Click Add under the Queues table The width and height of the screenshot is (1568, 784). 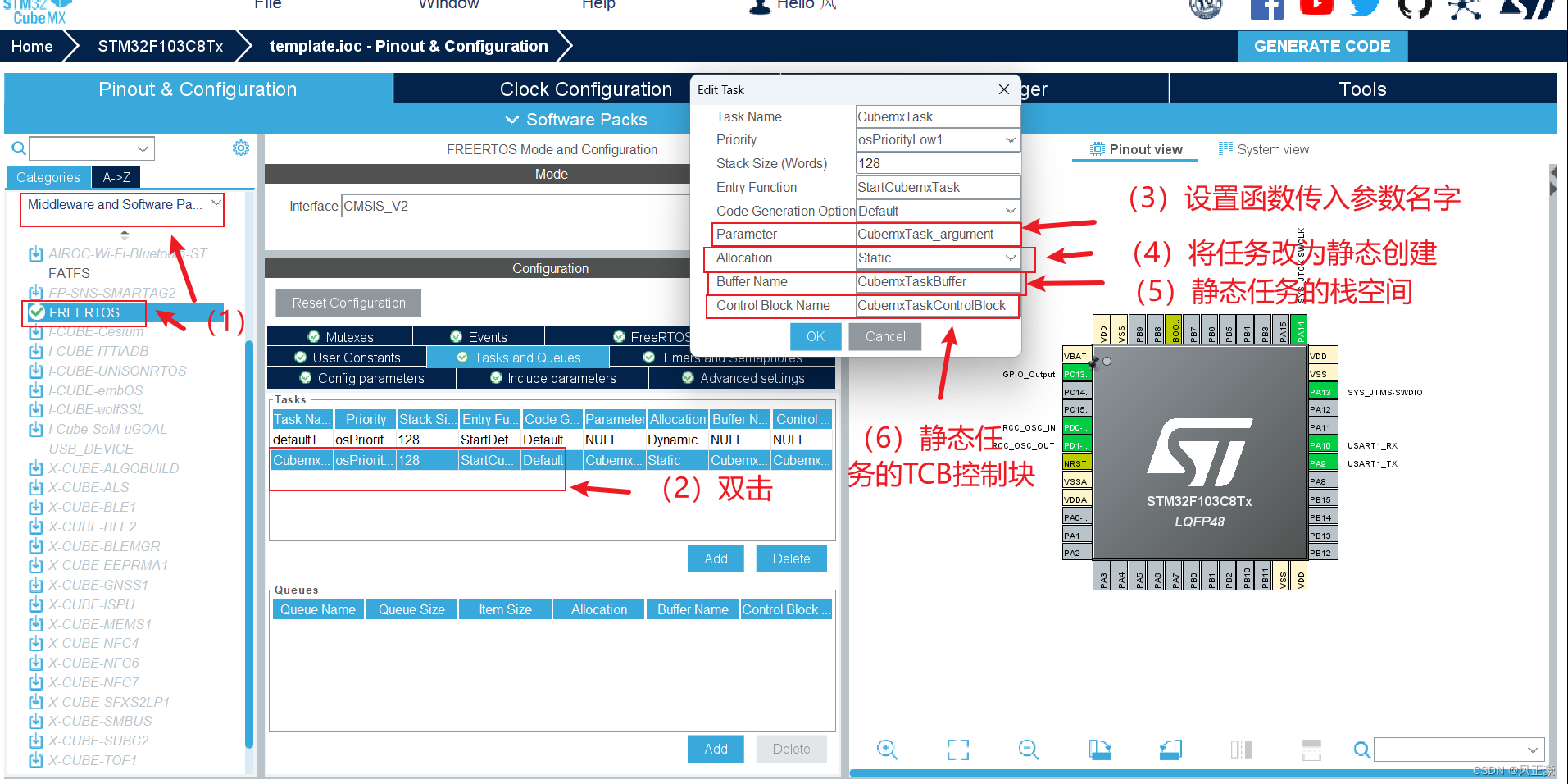716,749
